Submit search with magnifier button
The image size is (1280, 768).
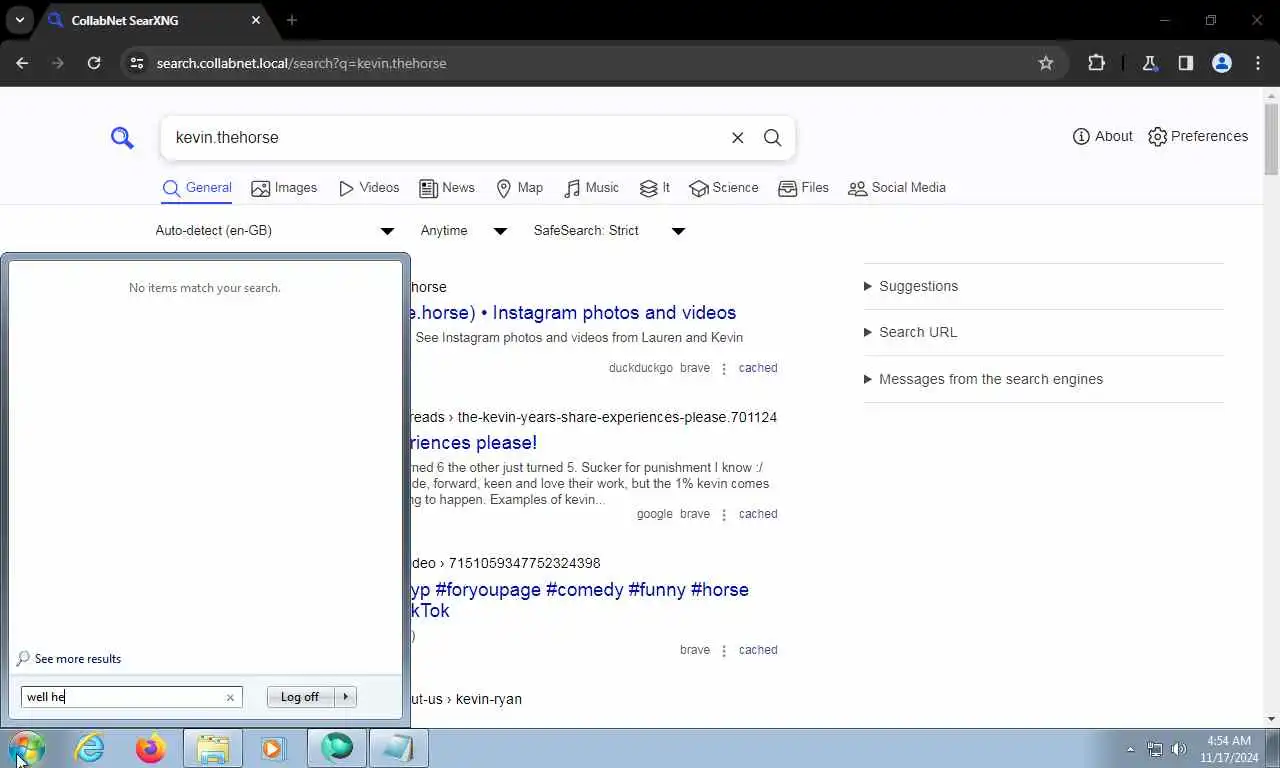coord(772,138)
